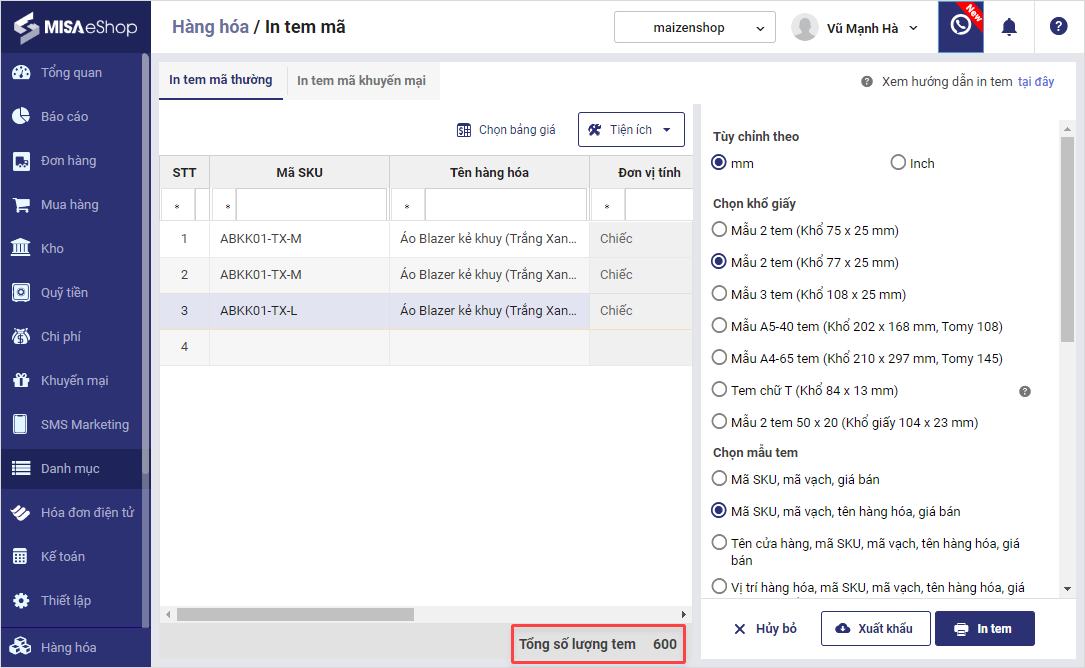Click the Hàng hóa boxes icon

click(21, 647)
